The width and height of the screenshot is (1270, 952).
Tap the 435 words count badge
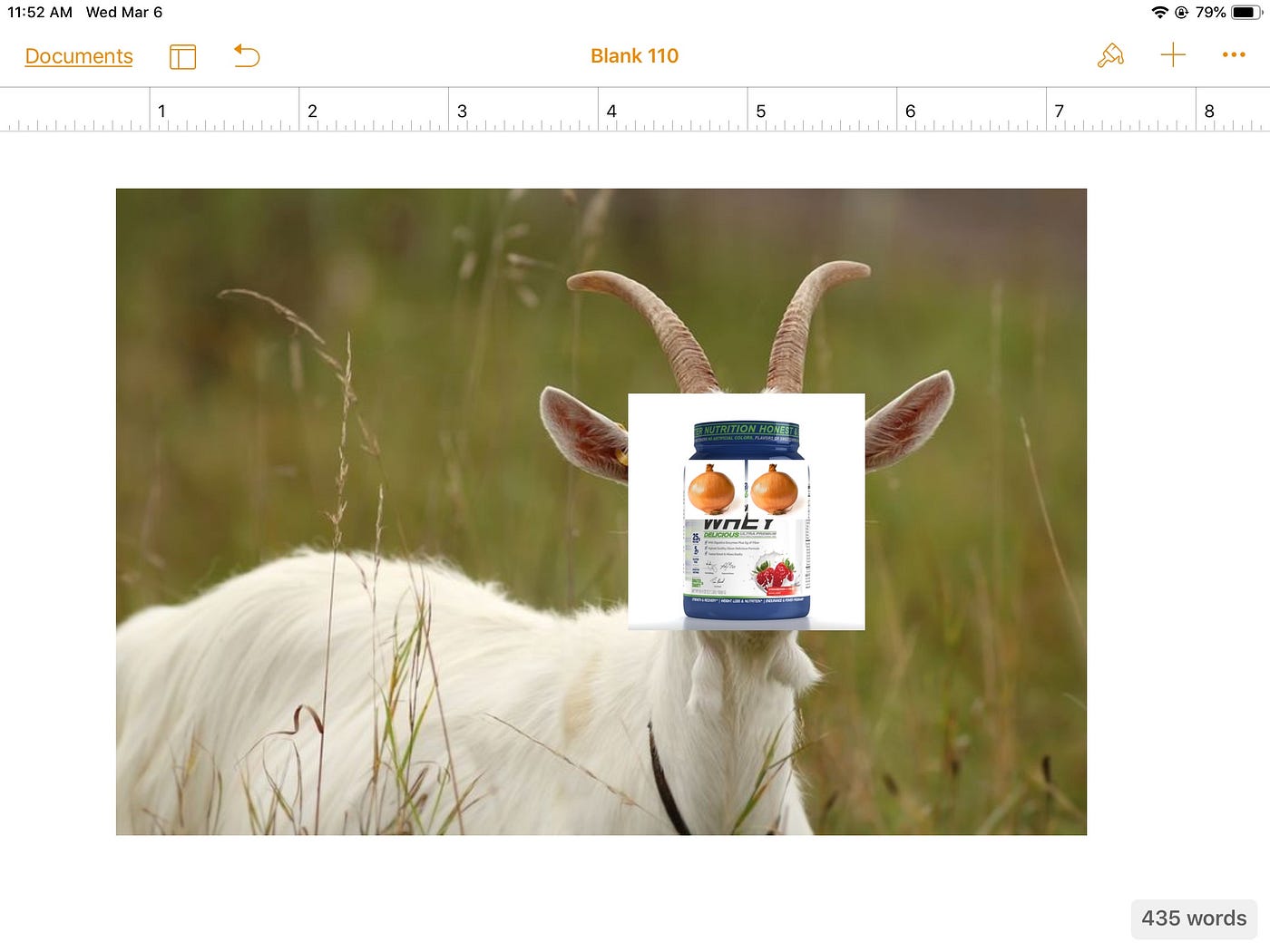1194,918
